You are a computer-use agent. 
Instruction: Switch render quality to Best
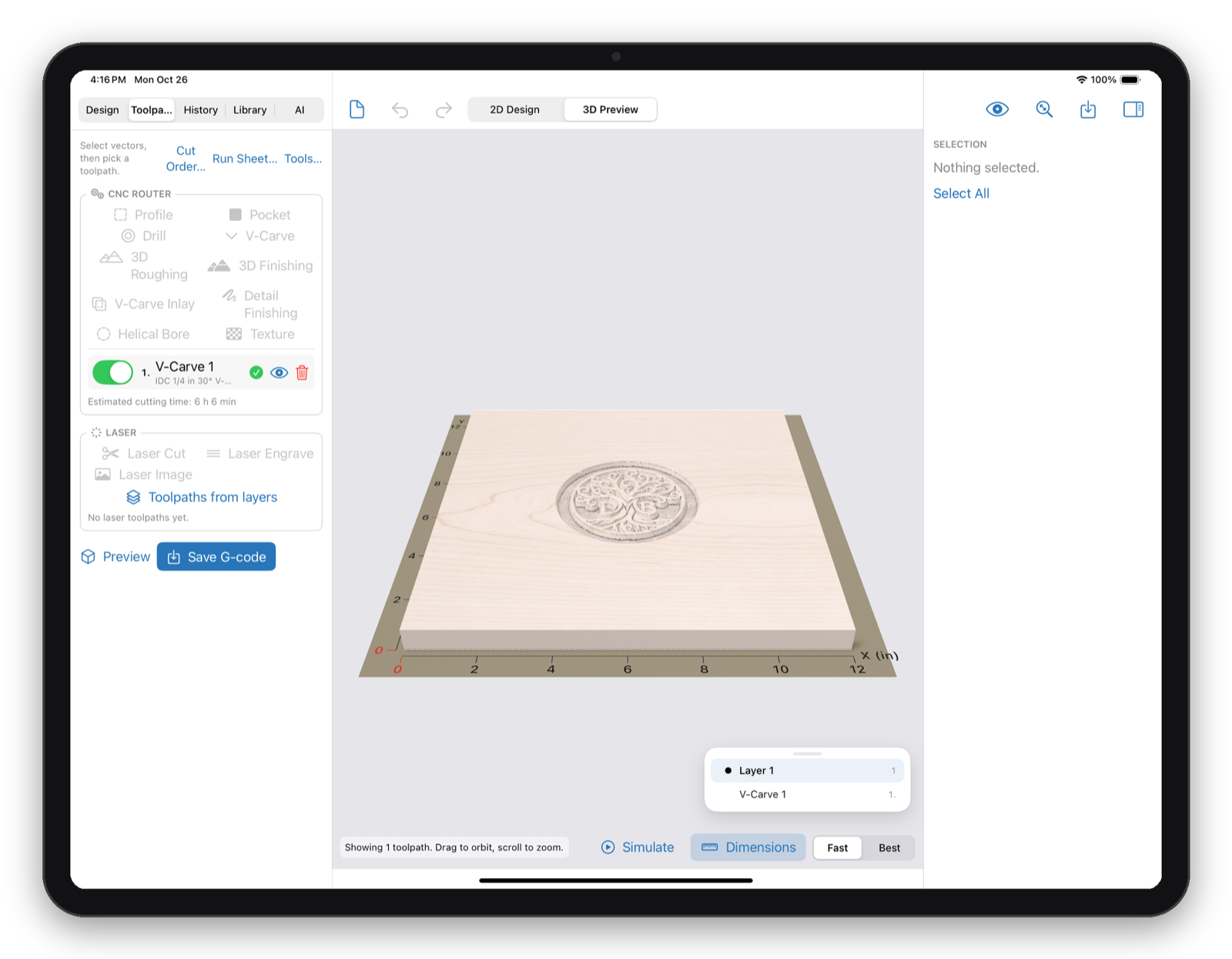889,848
